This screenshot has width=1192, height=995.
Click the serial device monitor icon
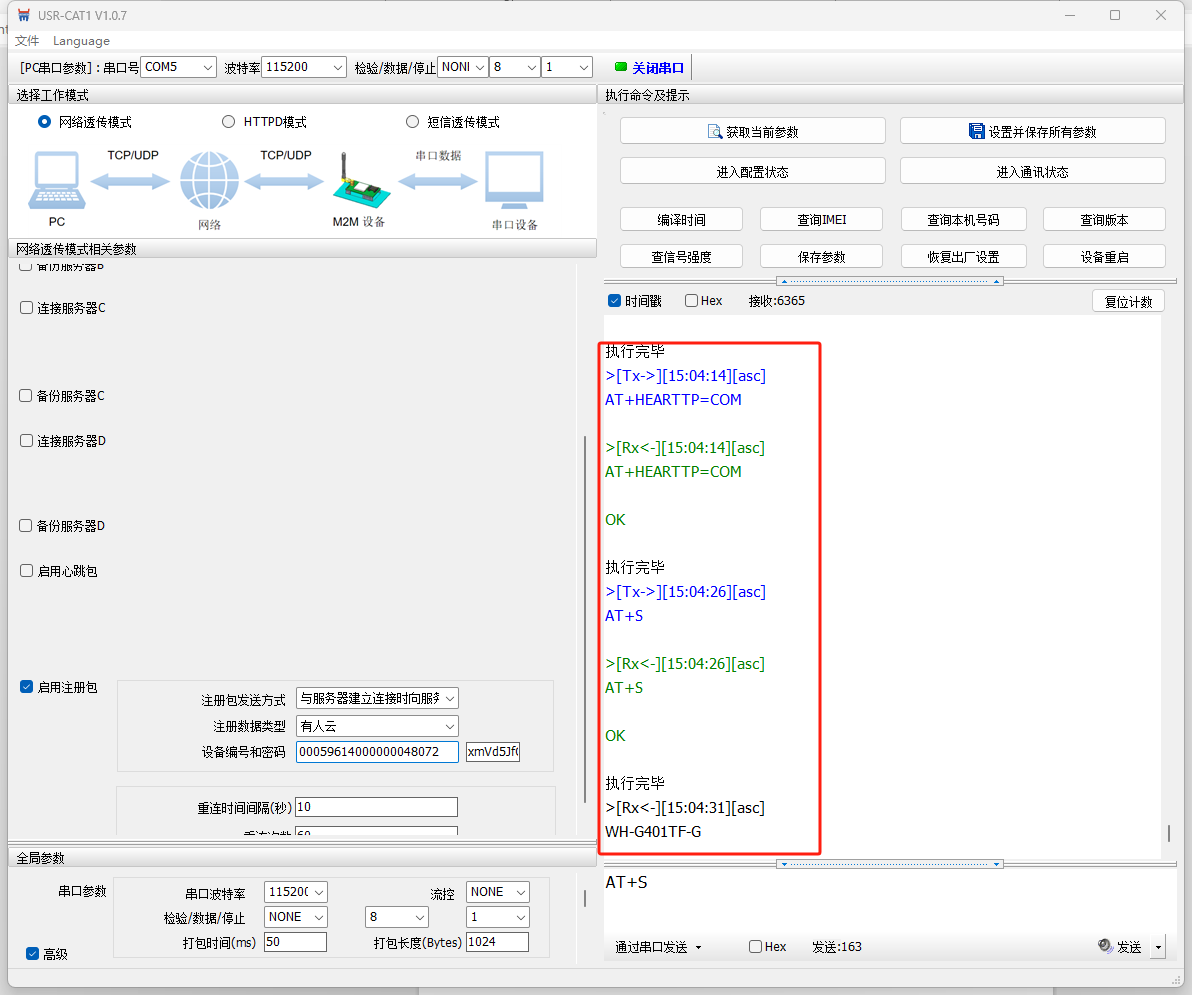[514, 181]
